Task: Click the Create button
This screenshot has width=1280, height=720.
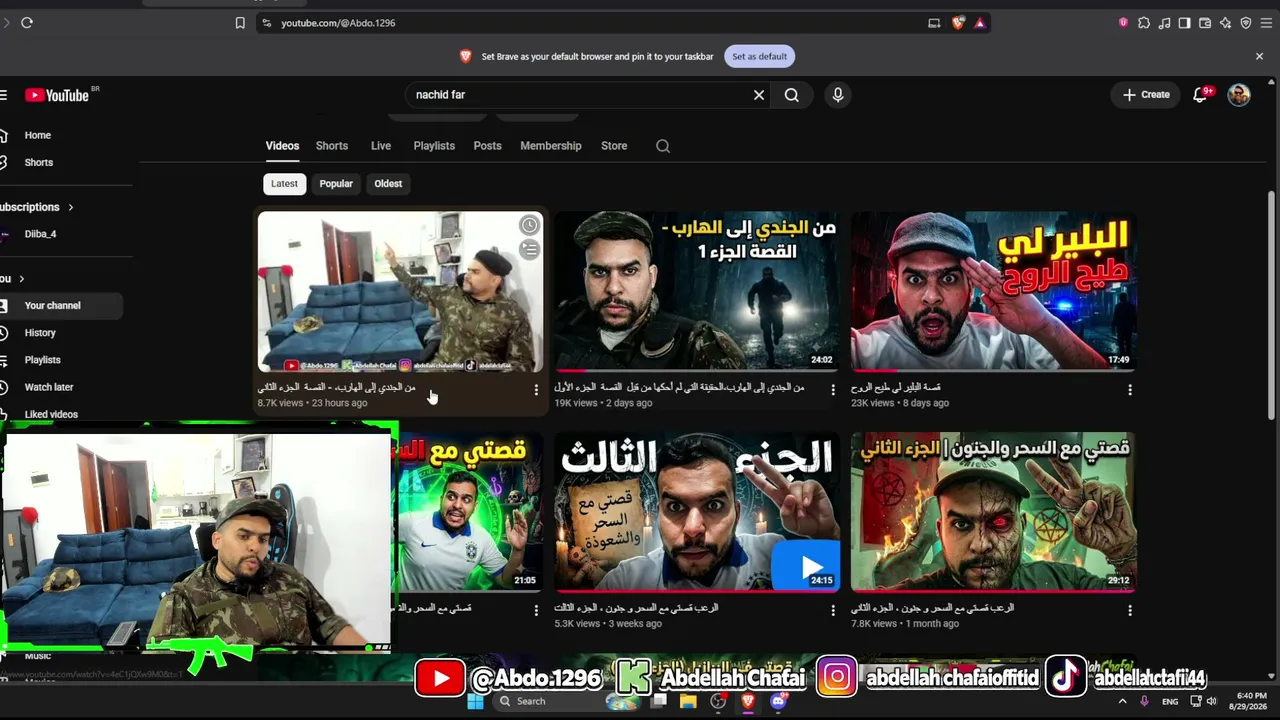Action: [x=1146, y=95]
